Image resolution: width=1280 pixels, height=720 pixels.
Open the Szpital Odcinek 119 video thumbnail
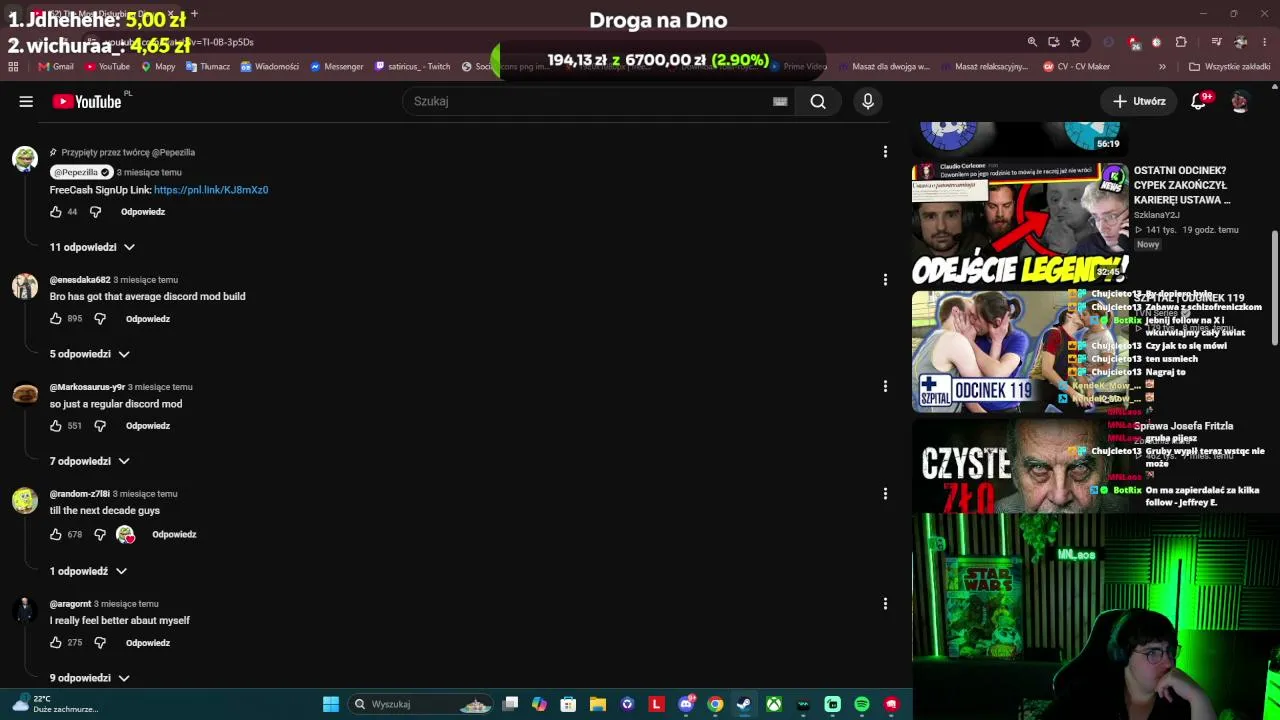[x=1020, y=351]
